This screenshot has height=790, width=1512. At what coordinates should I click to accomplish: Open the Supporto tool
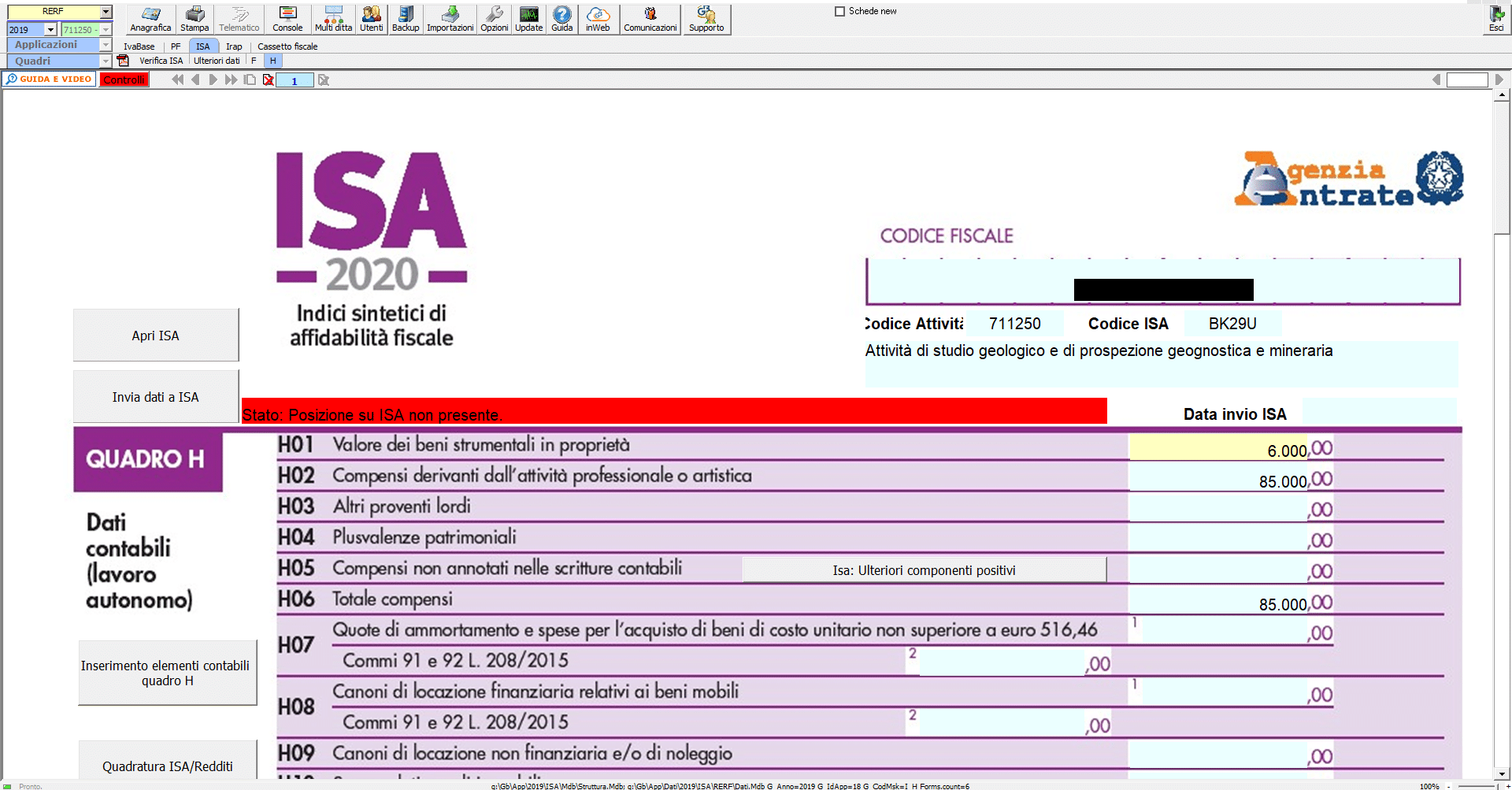706,19
